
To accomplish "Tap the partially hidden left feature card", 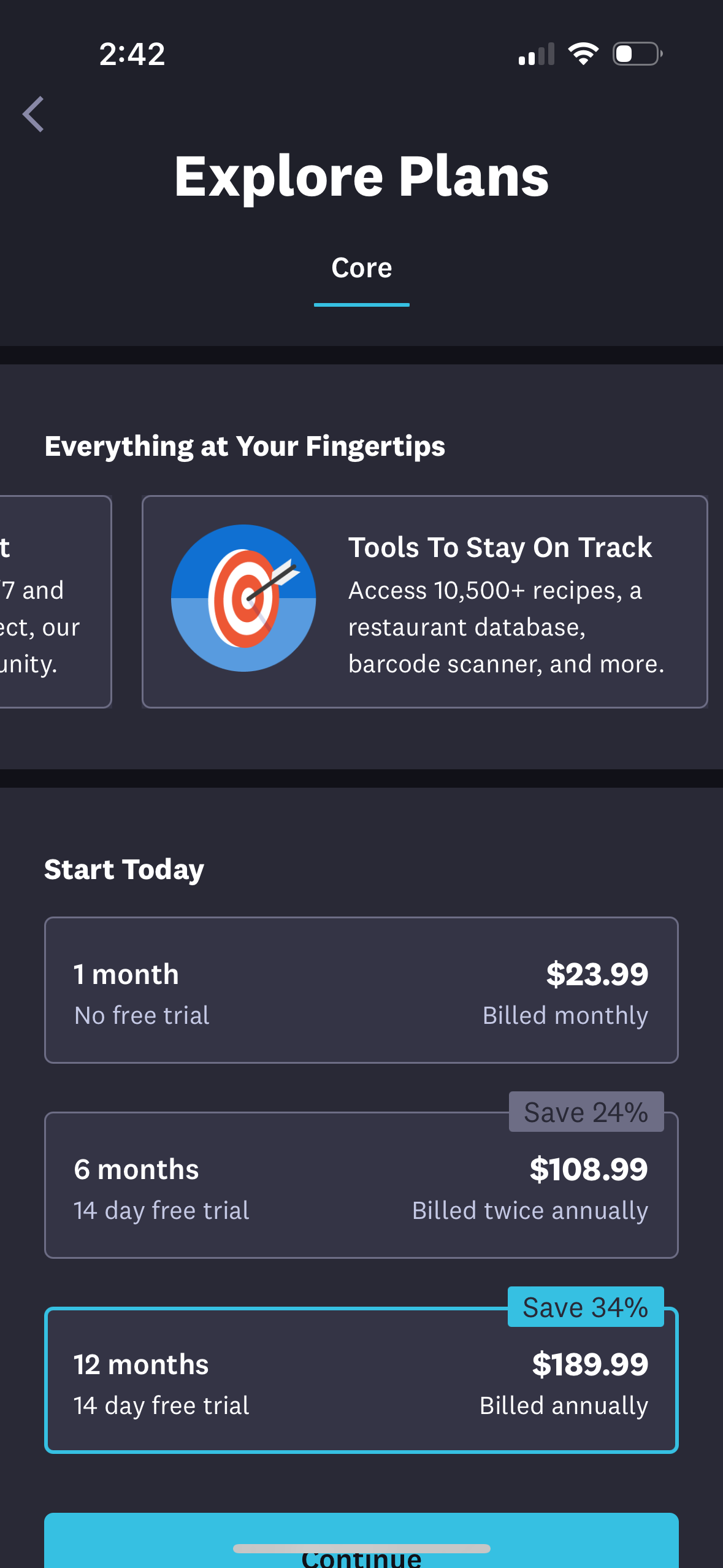I will pyautogui.click(x=54, y=601).
